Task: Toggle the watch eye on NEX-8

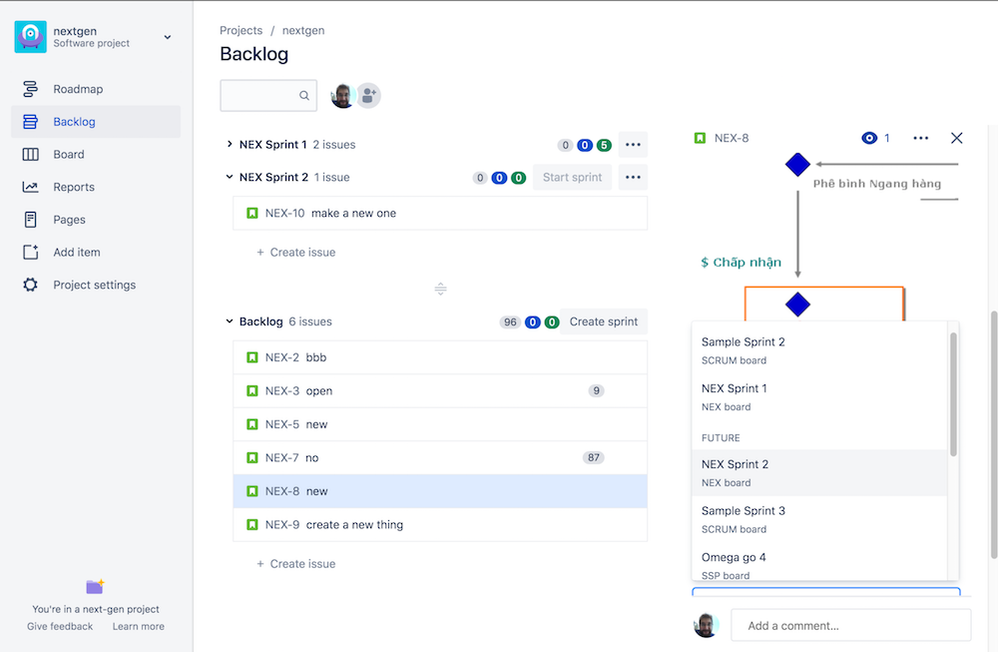Action: (x=869, y=138)
